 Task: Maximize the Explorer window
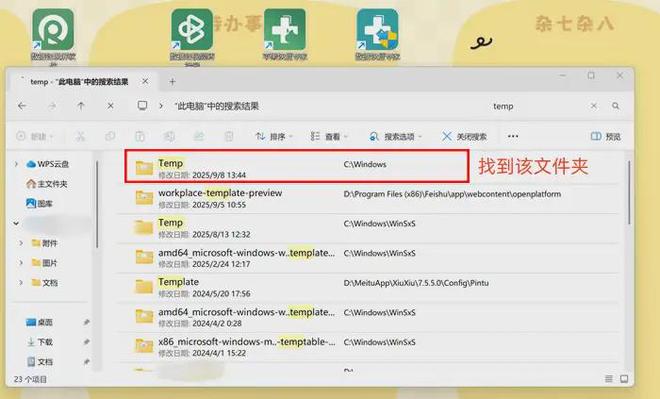coord(591,76)
